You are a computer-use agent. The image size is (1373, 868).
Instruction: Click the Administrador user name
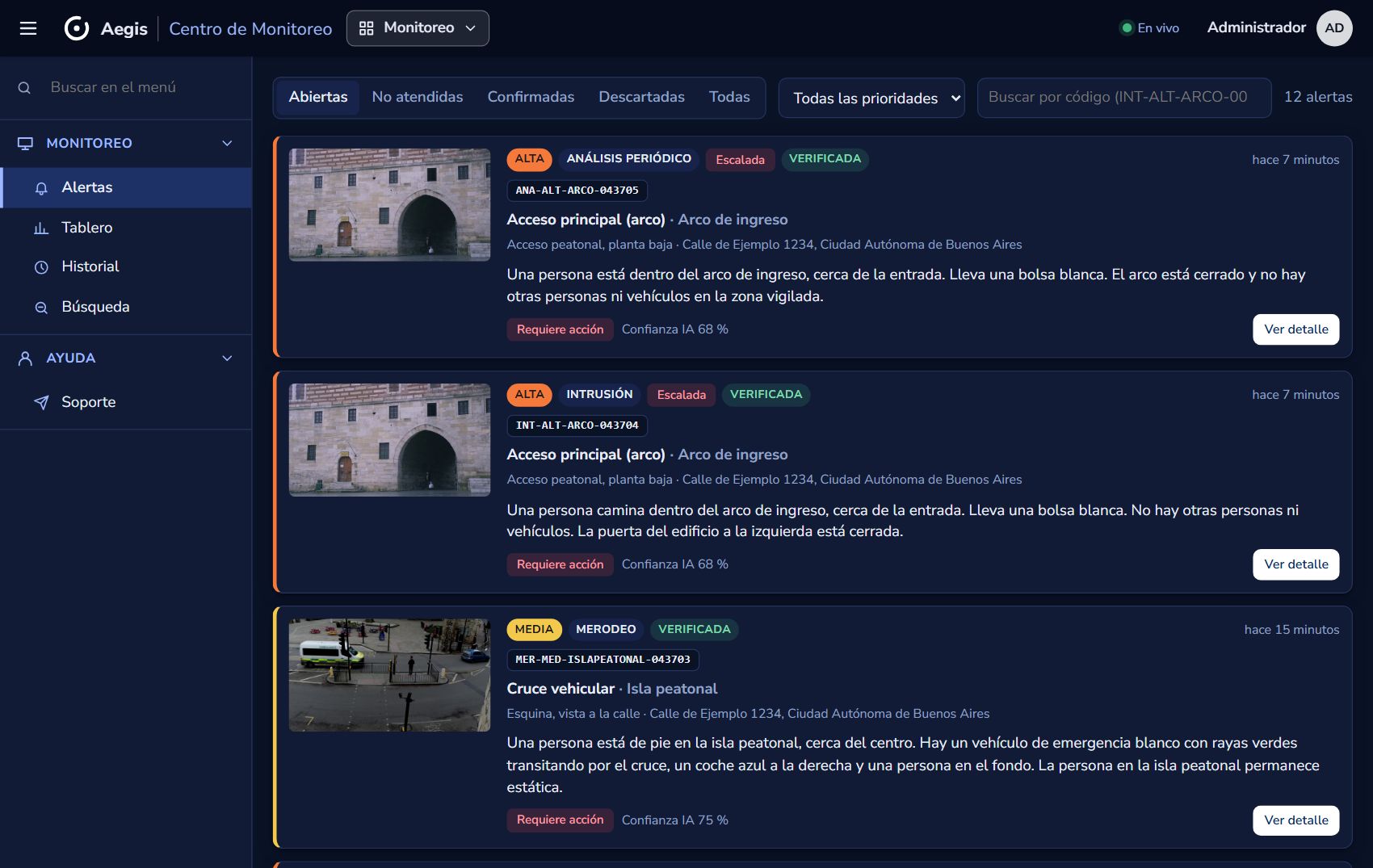point(1256,27)
